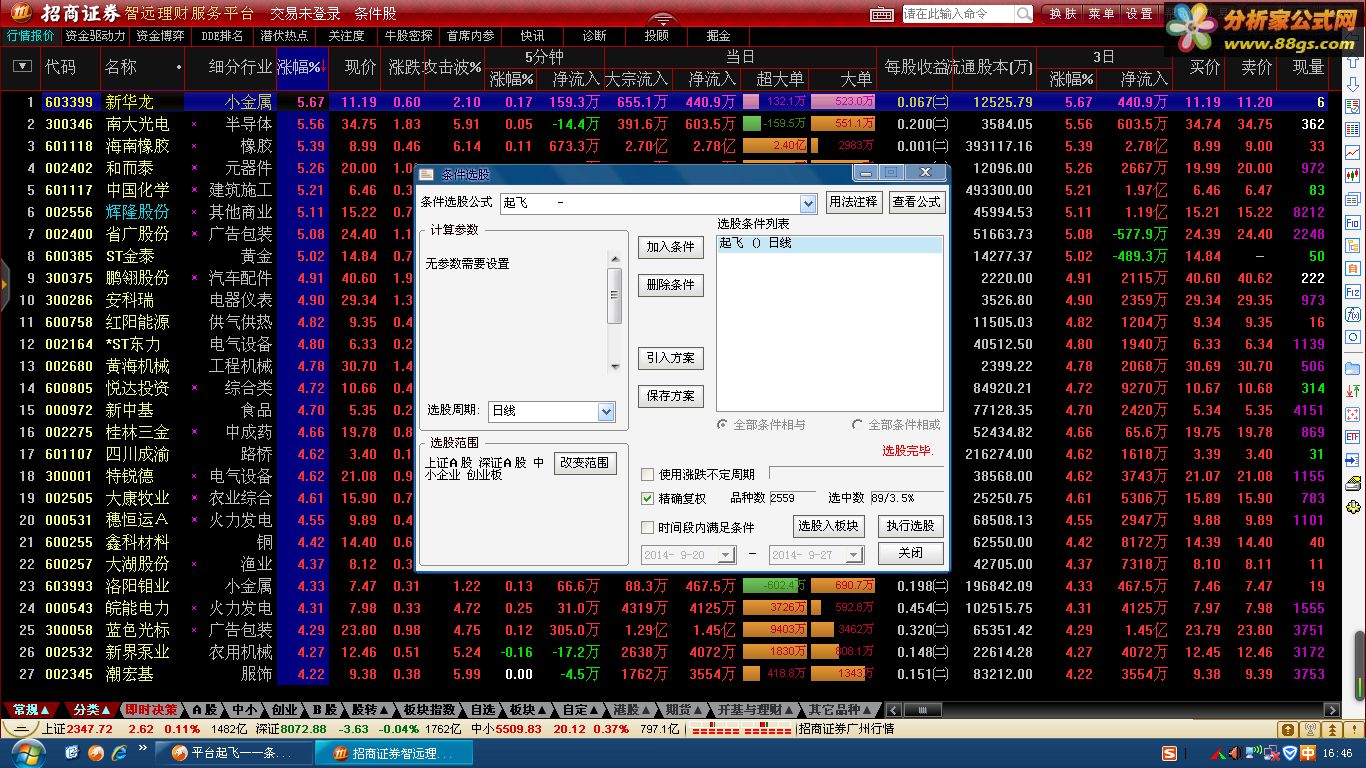Click the blue folder icon in sidebar
Viewport: 1366px width, 768px height.
point(1353,368)
